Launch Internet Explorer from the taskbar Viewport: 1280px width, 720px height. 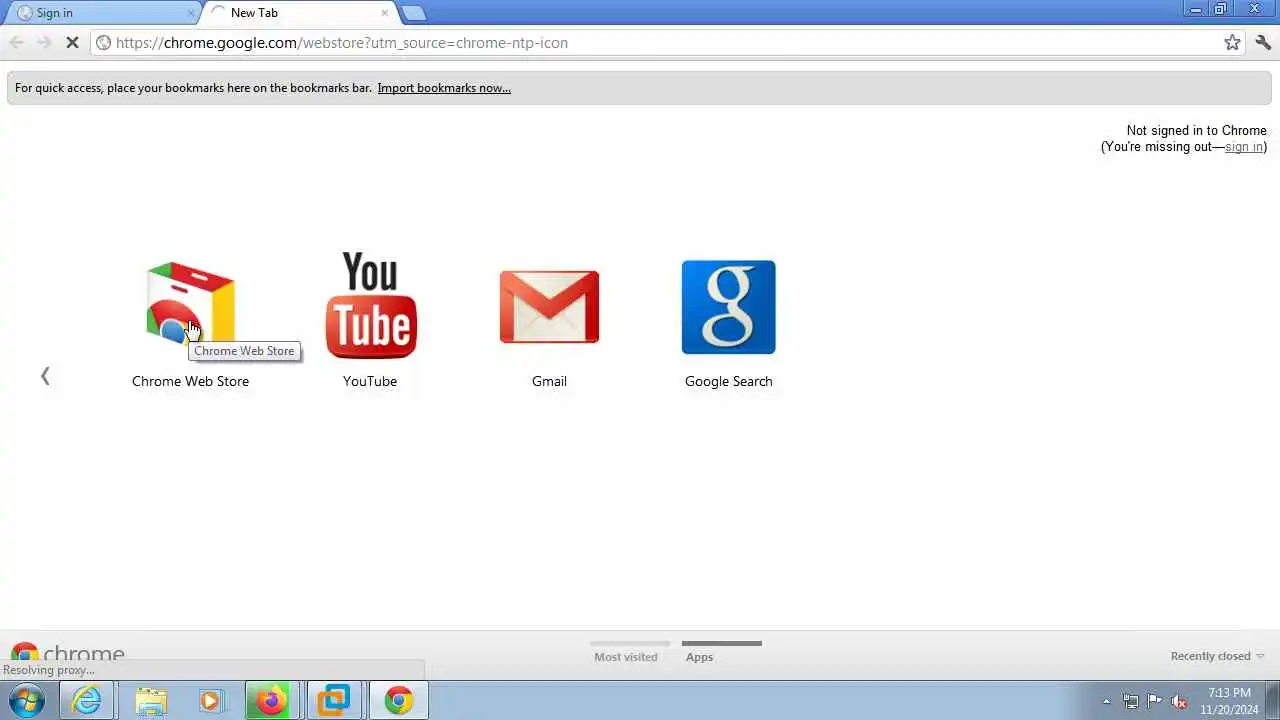(x=87, y=701)
